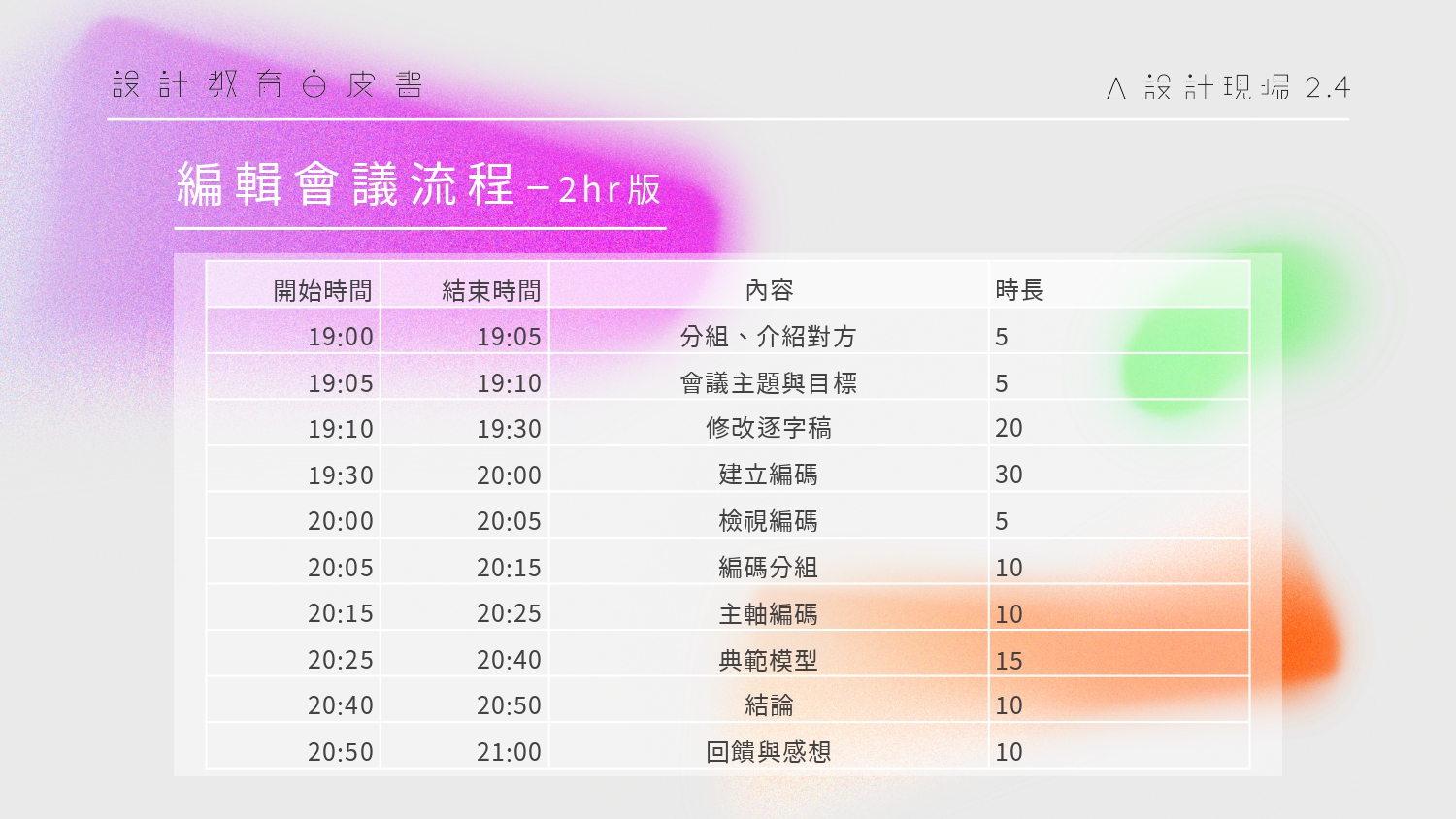Image resolution: width=1456 pixels, height=819 pixels.
Task: Click the 典範模型 content cell
Action: coord(769,661)
